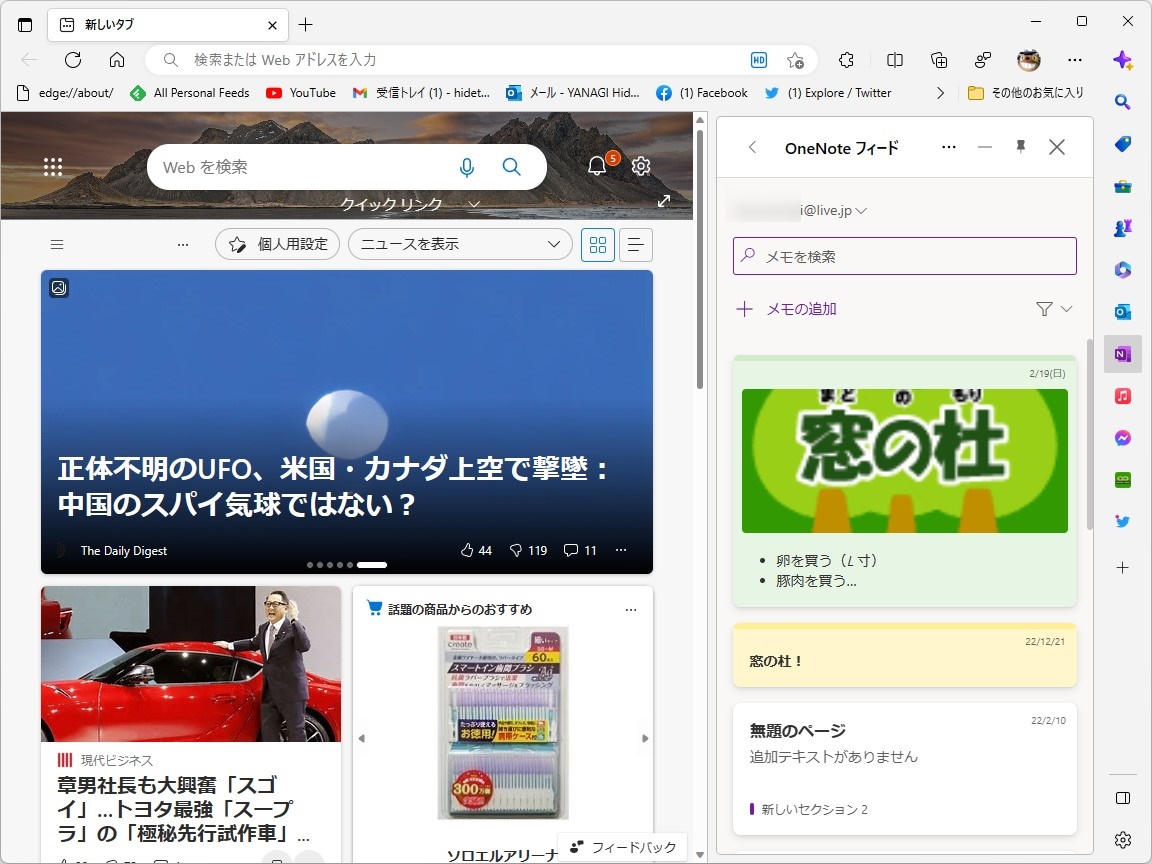1152x864 pixels.
Task: Switch the news feed to grid layout
Action: coord(597,244)
